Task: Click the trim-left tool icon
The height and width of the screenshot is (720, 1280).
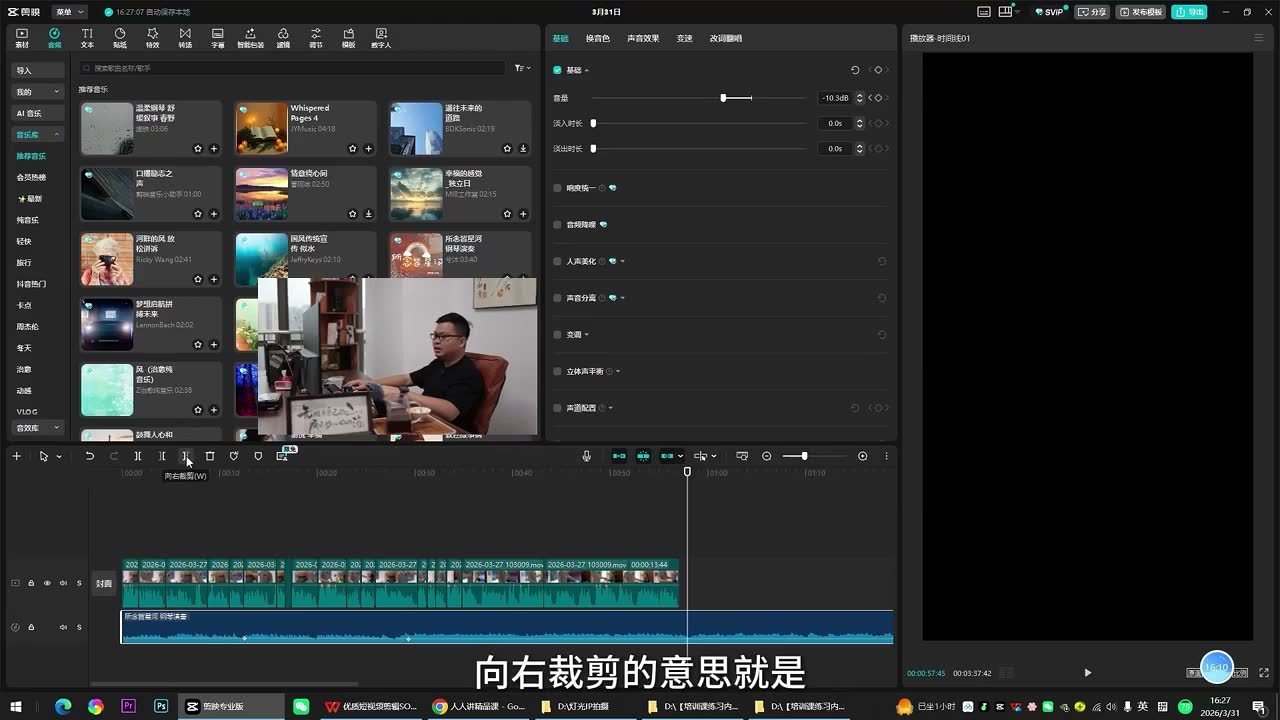Action: point(162,456)
